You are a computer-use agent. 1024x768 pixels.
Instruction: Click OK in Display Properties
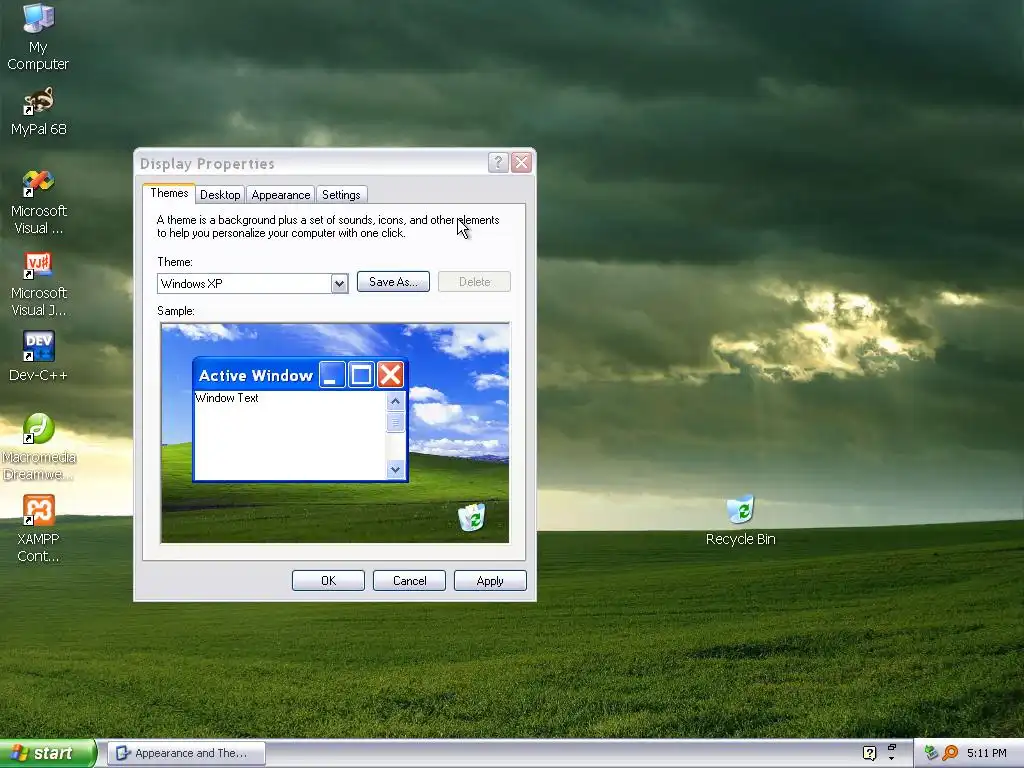(328, 581)
